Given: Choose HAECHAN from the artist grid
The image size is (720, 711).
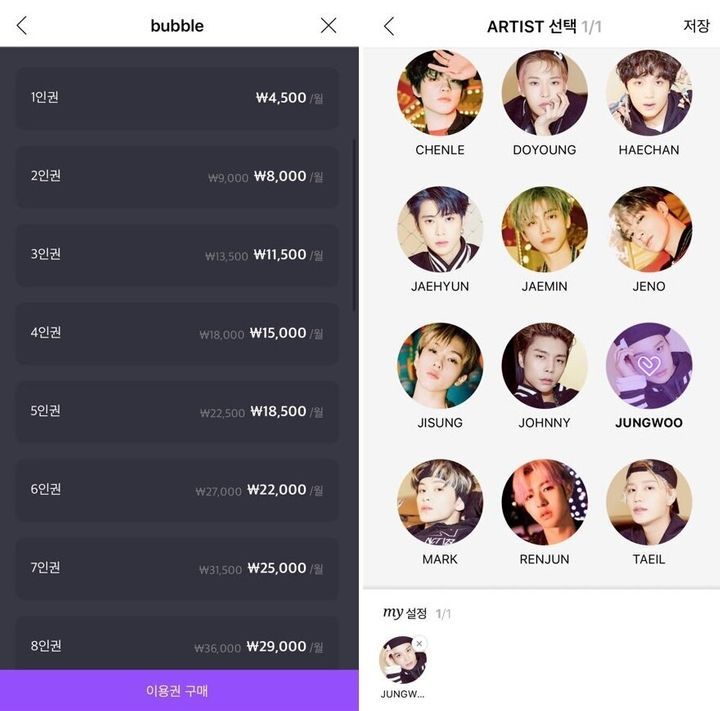Looking at the screenshot, I should pyautogui.click(x=649, y=93).
